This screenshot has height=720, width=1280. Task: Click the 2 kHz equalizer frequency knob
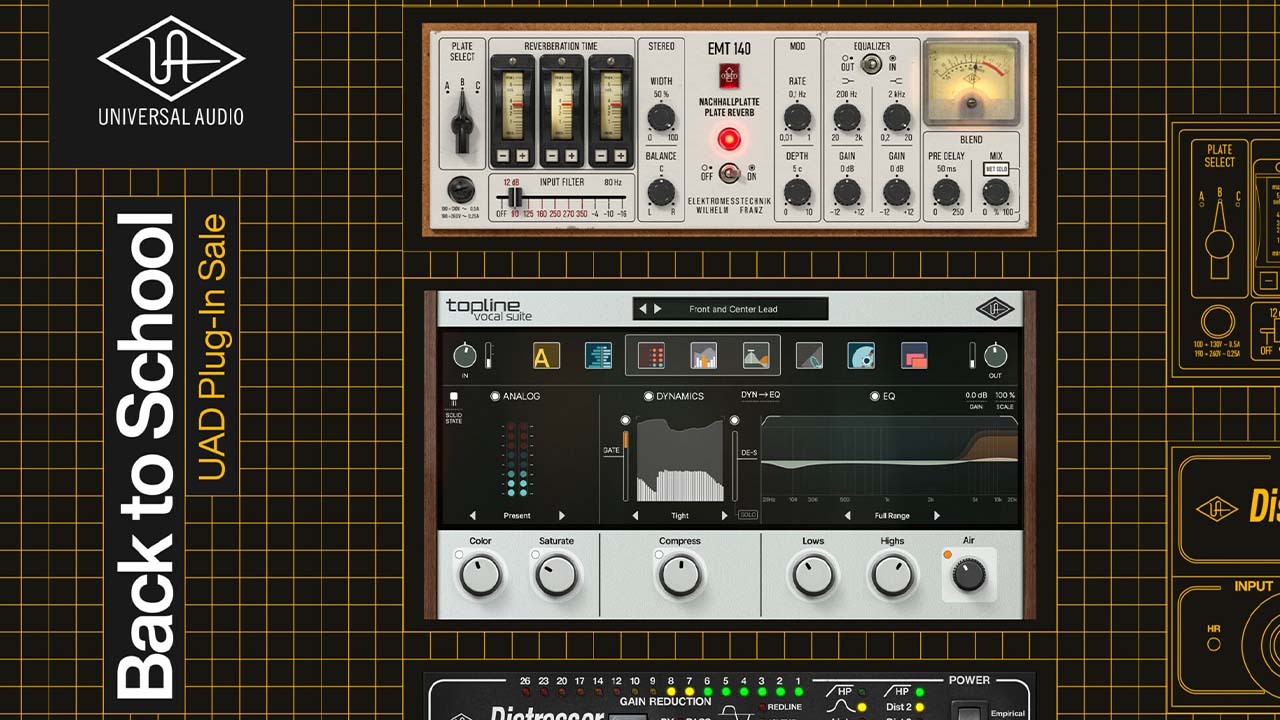click(x=897, y=117)
